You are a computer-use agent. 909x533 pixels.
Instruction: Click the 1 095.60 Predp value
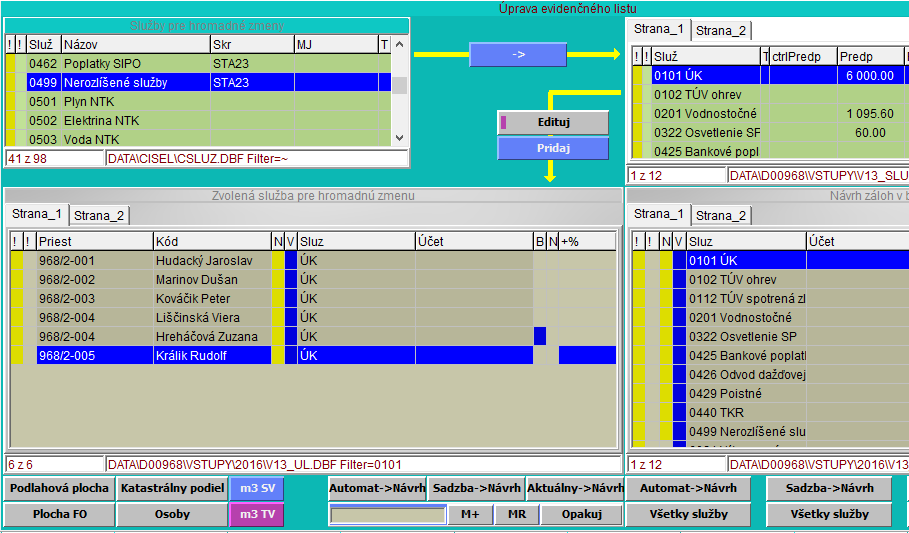coord(870,114)
